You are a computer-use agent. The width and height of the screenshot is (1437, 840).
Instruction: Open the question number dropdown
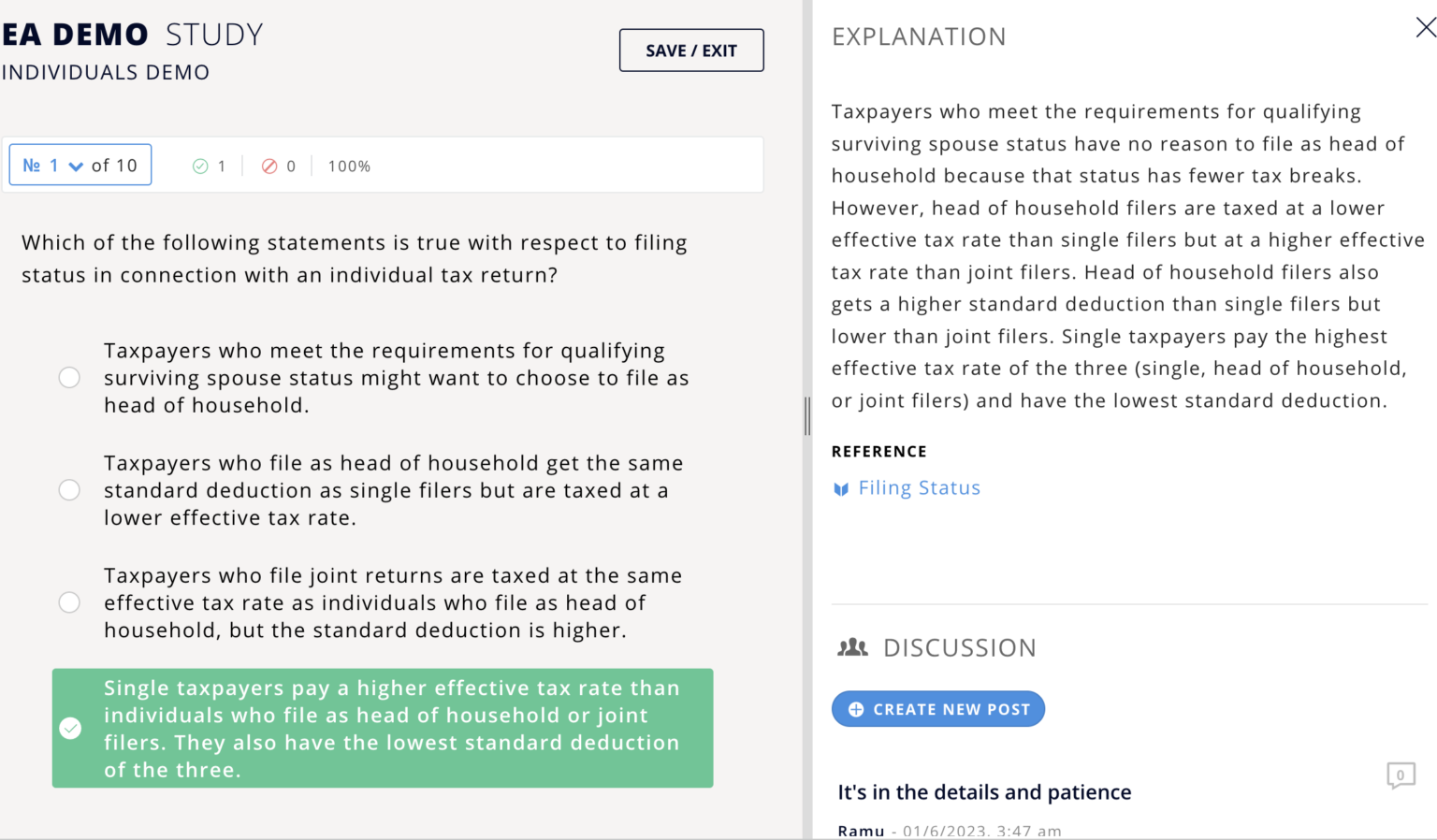pyautogui.click(x=74, y=165)
